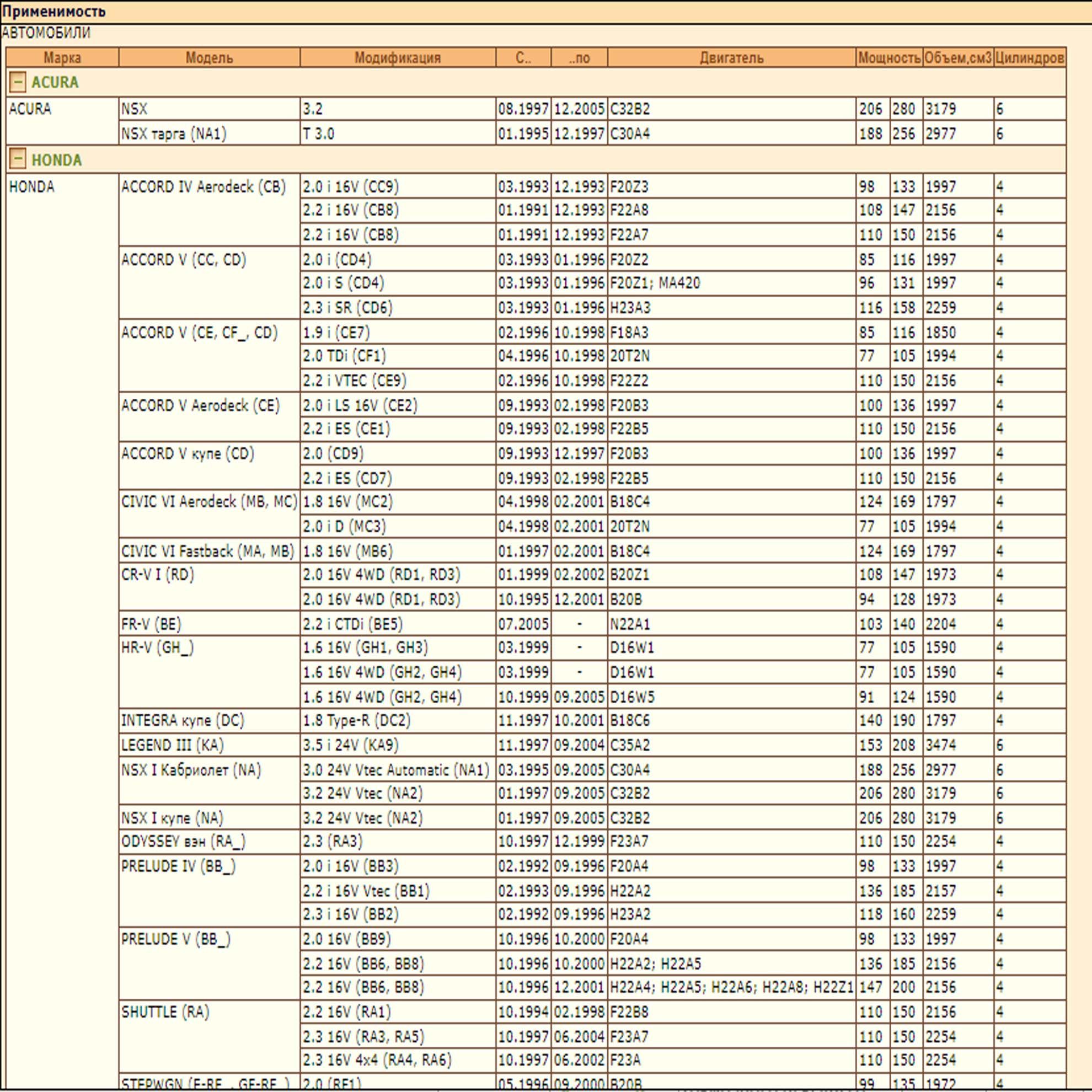Select modification '2.0 i S (CD4)'

397,282
